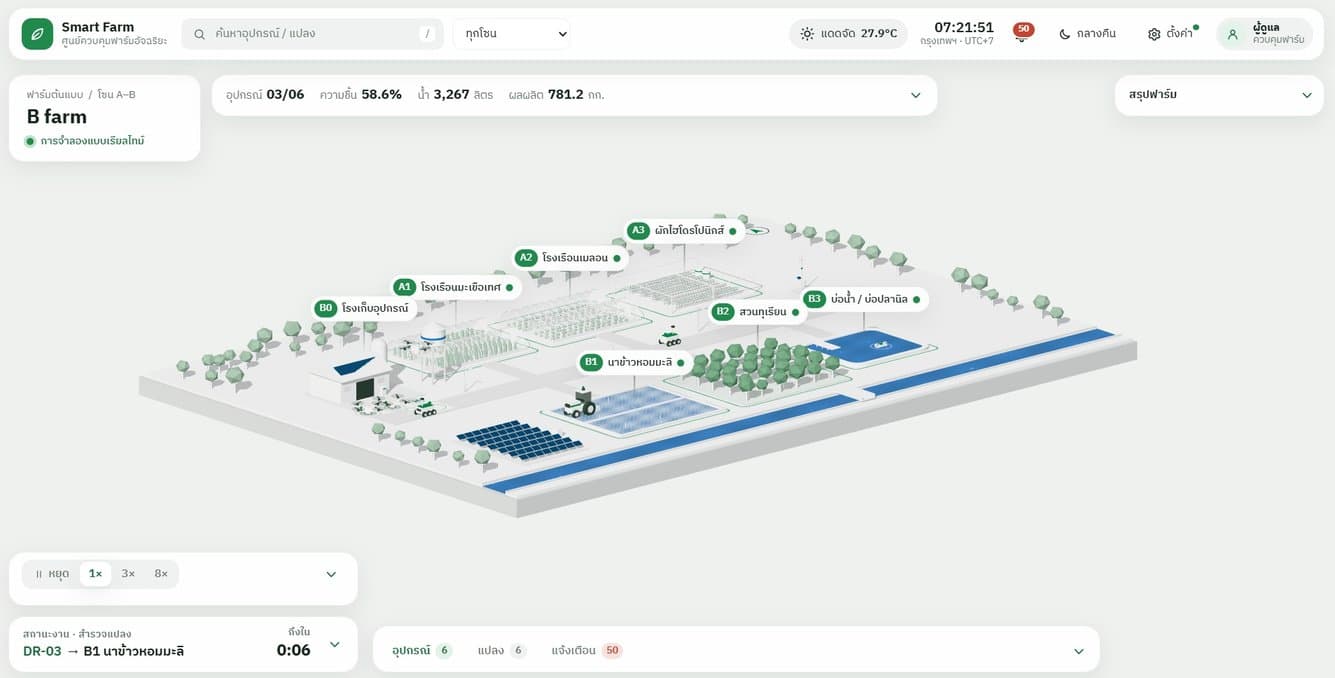Click the A2 zone badge
The image size is (1335, 678).
[x=526, y=257]
